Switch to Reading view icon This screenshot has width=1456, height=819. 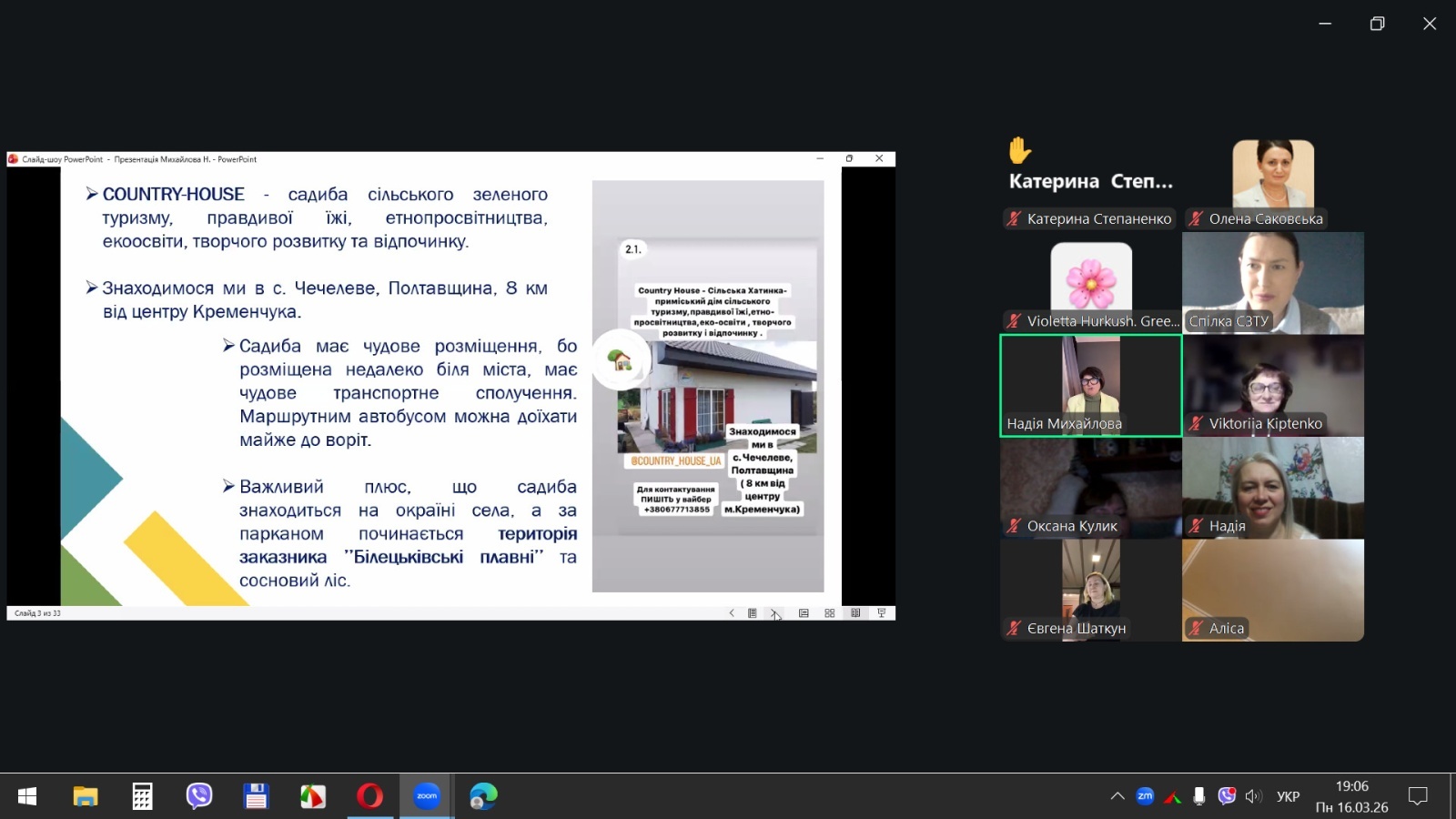pyautogui.click(x=855, y=613)
